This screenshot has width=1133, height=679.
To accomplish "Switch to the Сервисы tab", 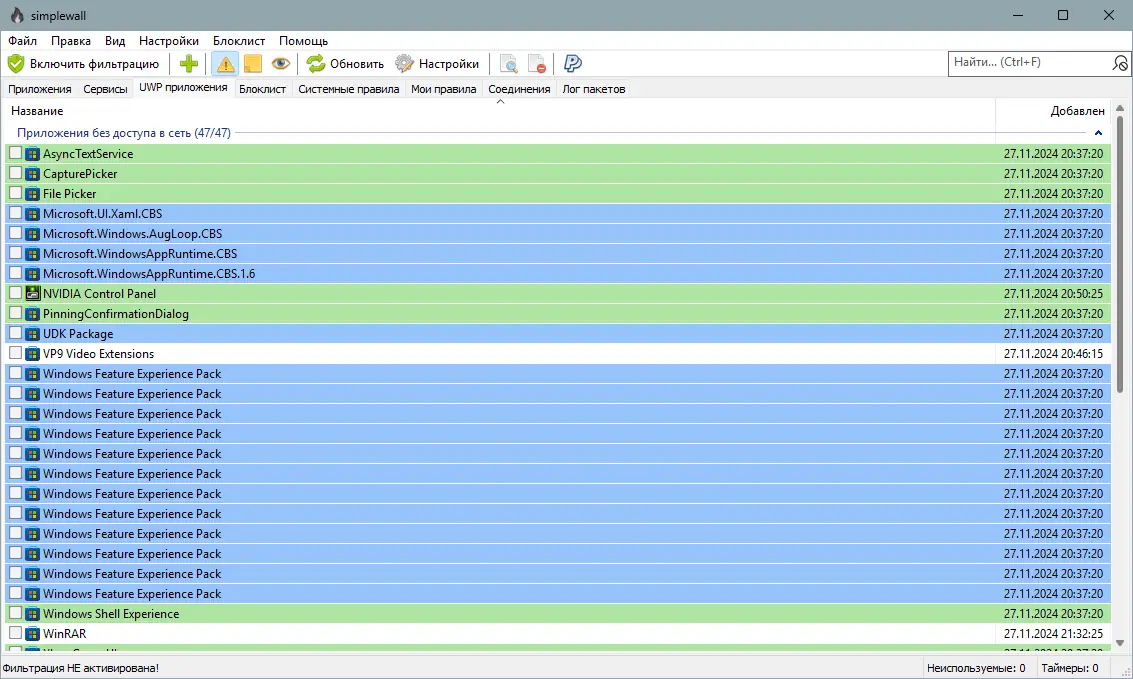I will click(105, 90).
